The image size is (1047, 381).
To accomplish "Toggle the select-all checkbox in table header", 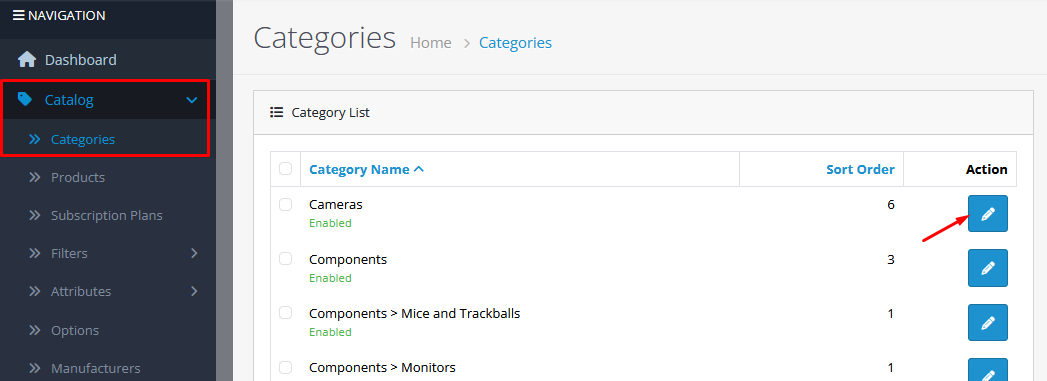I will click(x=286, y=168).
